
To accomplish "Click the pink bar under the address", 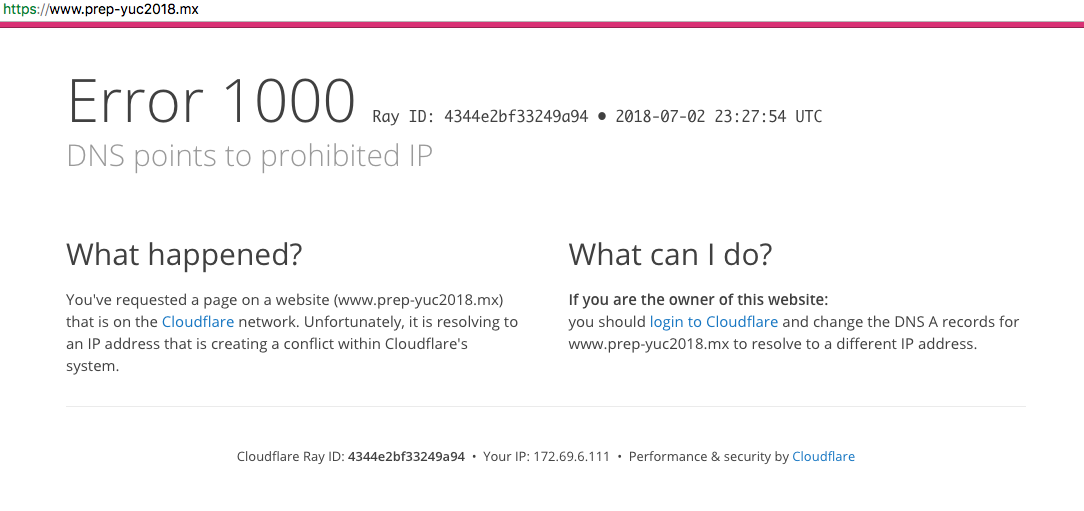I will (542, 24).
